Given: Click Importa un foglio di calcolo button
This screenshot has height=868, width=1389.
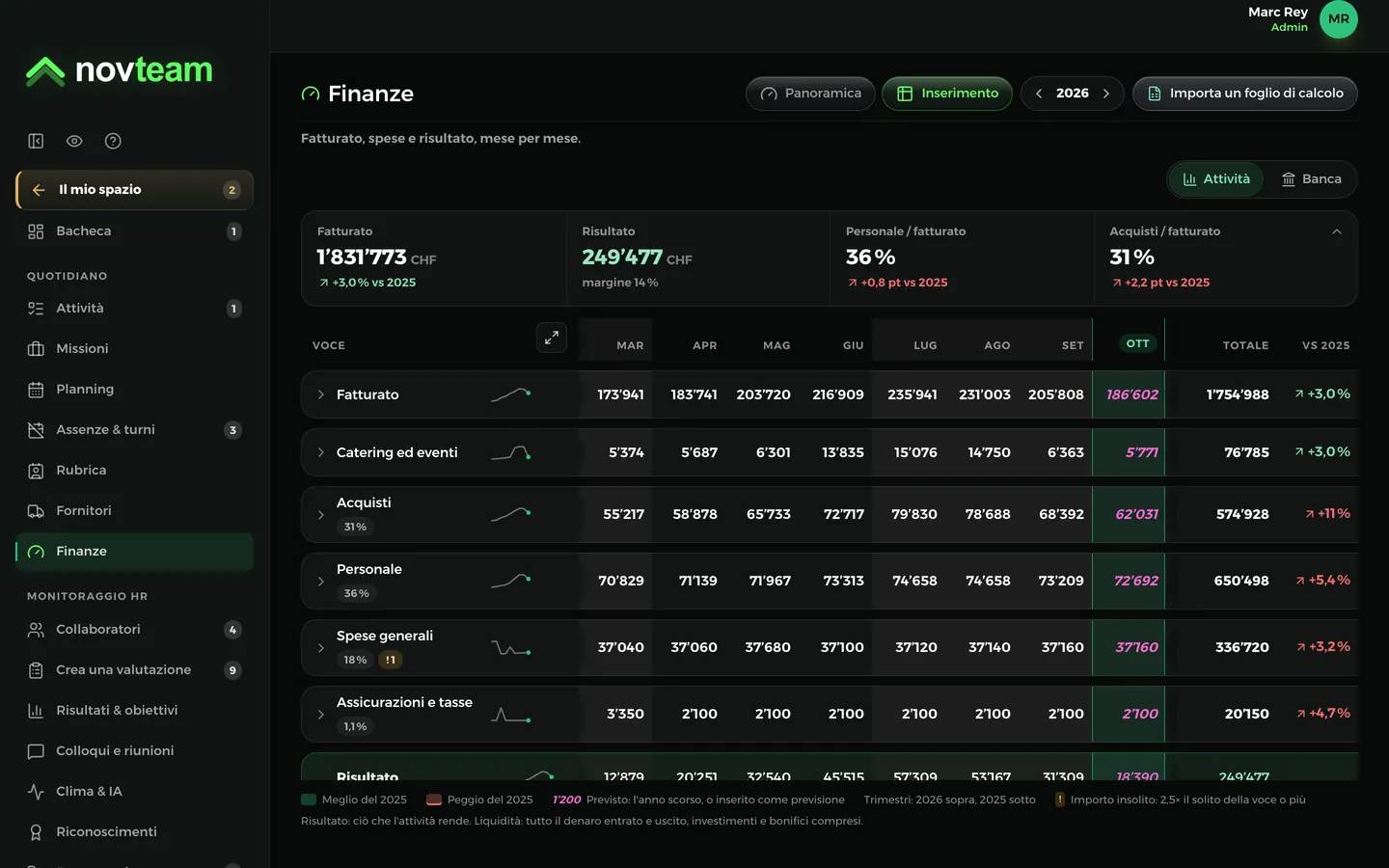Looking at the screenshot, I should 1245,94.
